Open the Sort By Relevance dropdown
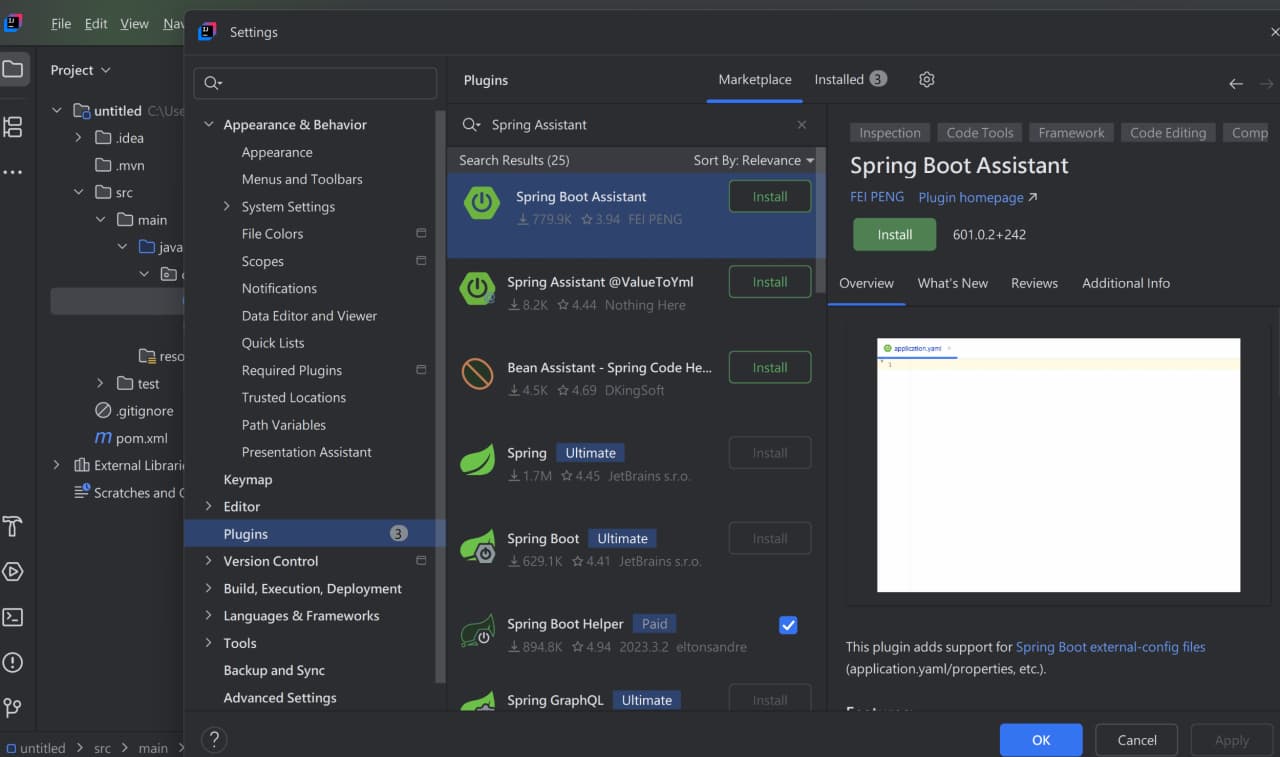Viewport: 1280px width, 757px height. tap(754, 160)
